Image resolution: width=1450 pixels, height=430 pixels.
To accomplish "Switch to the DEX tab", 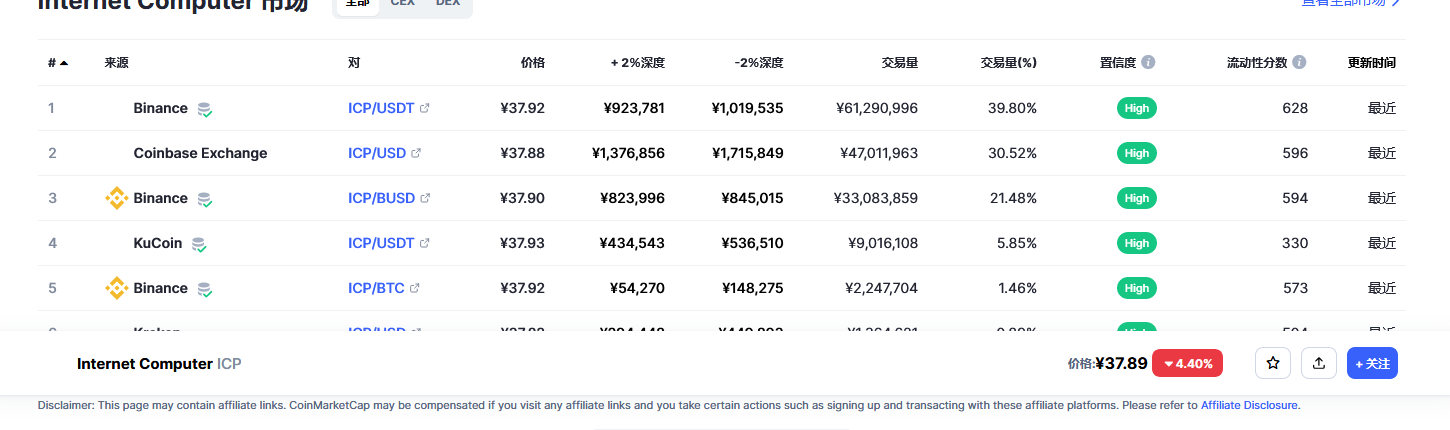I will tap(448, 4).
